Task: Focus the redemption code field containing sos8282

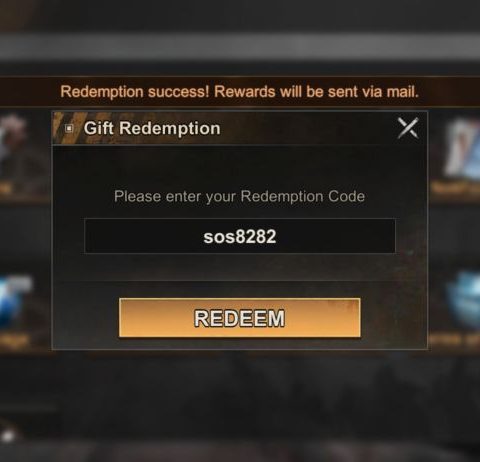Action: (x=240, y=236)
